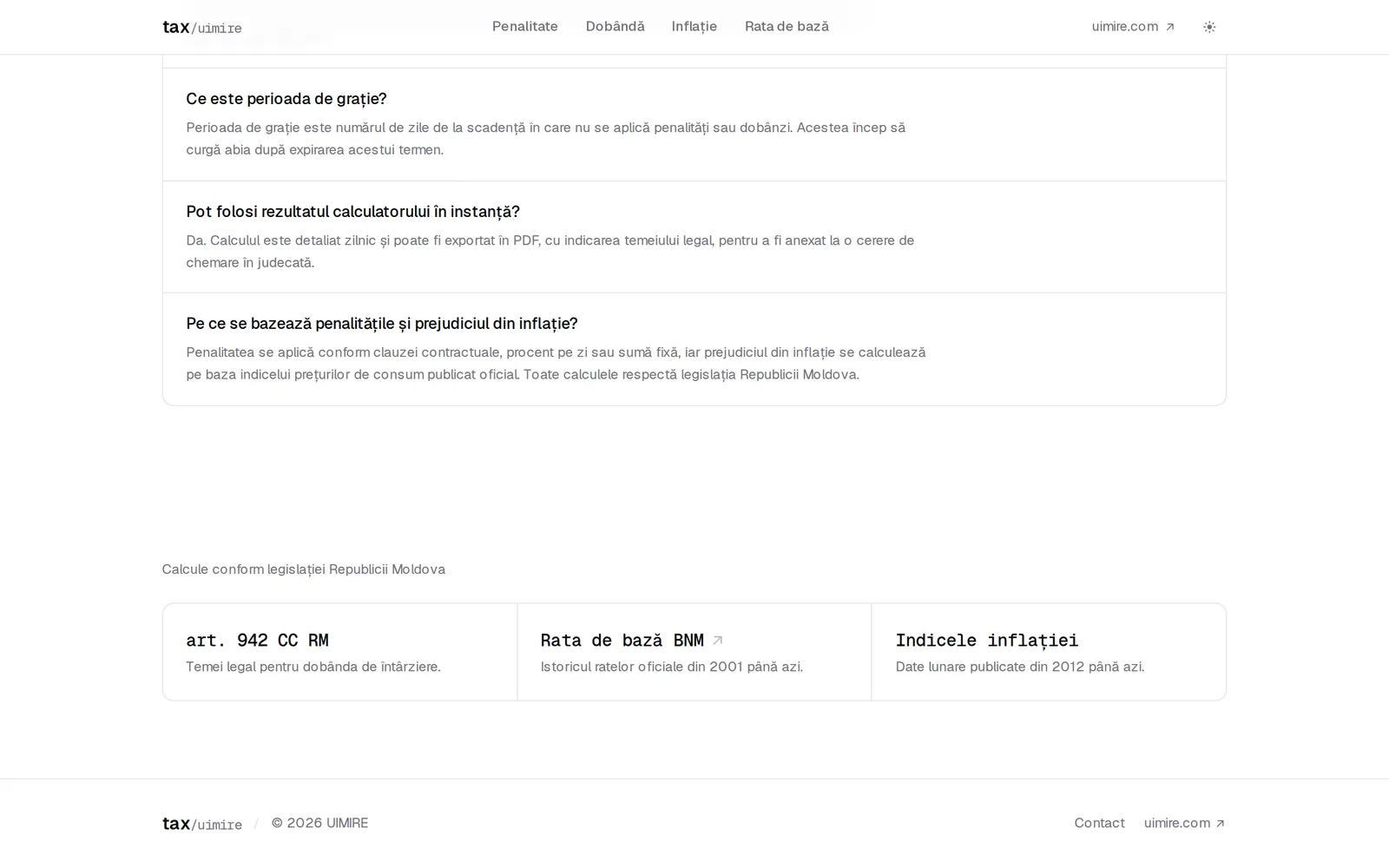
Task: Open the footer uimire.com link
Action: (x=1184, y=823)
